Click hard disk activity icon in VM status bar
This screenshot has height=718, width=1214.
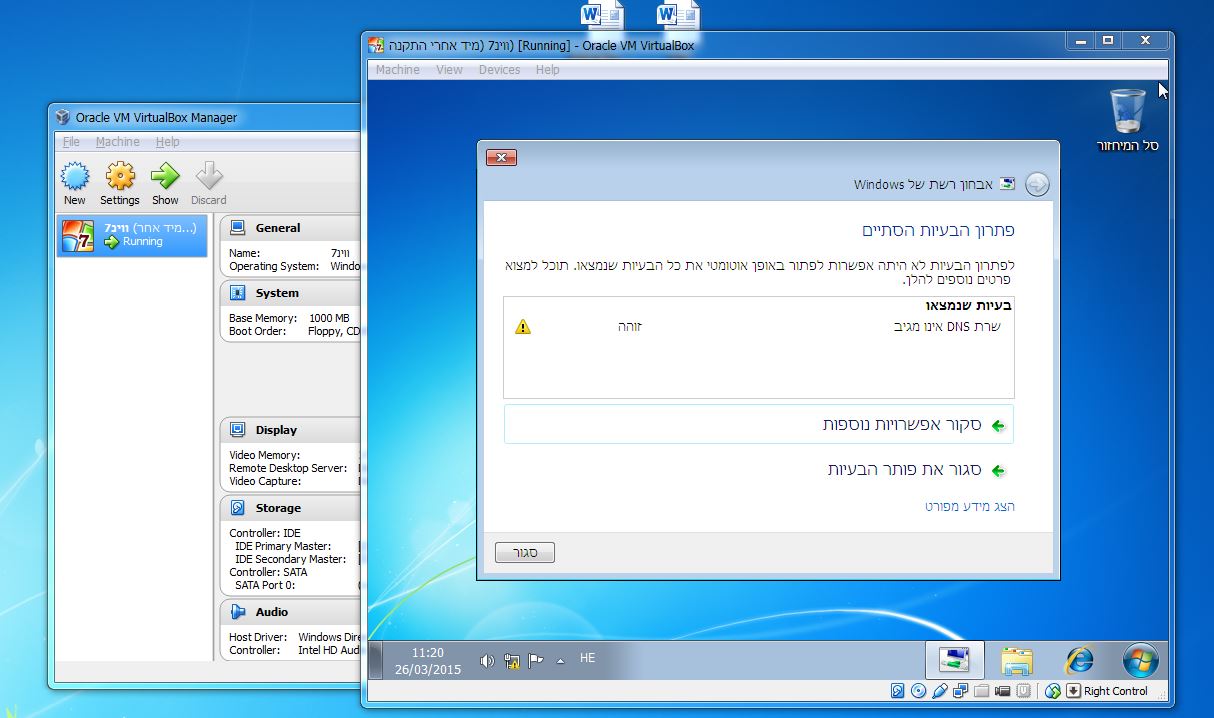tap(897, 691)
